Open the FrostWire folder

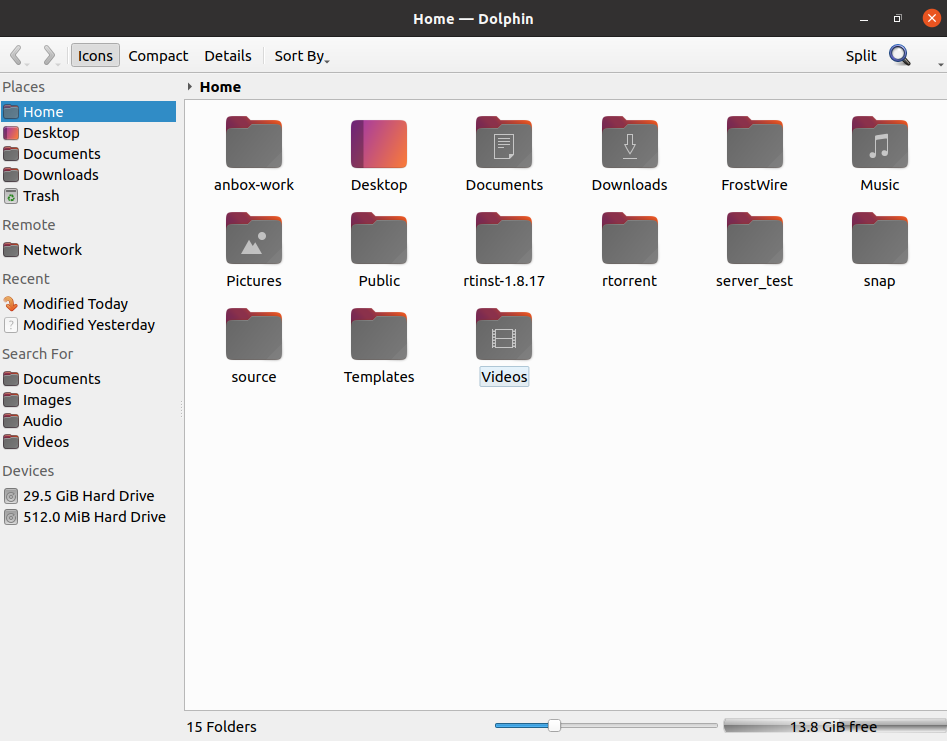tap(754, 143)
